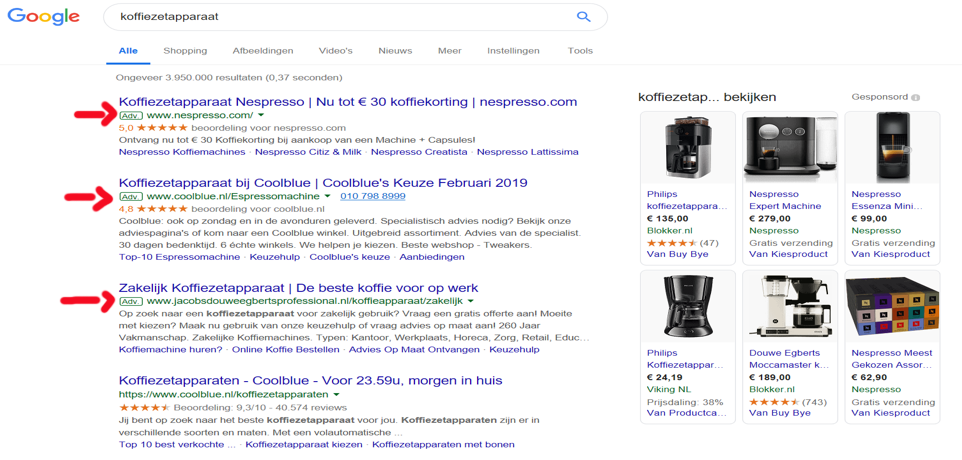Open Nespresso Creatista sitelink

(x=419, y=152)
